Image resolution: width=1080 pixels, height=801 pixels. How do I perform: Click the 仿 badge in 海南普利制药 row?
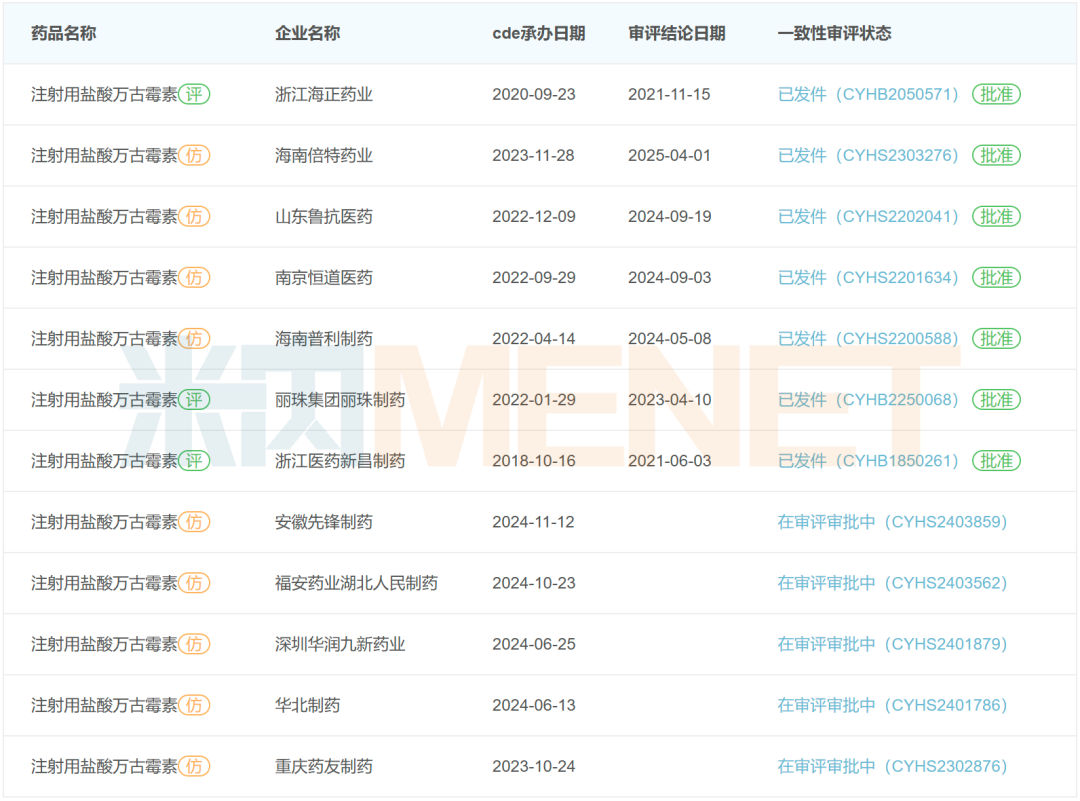pyautogui.click(x=194, y=339)
